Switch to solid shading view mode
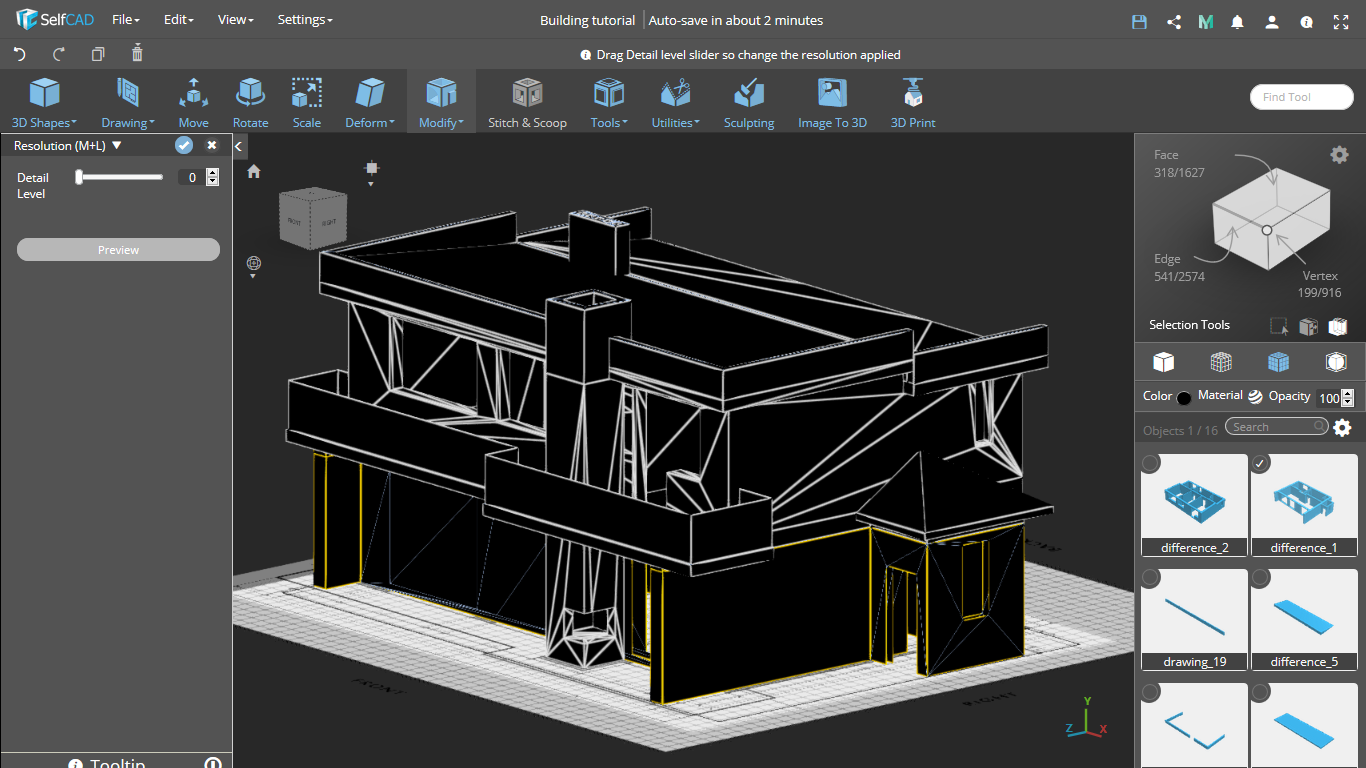 pyautogui.click(x=1163, y=361)
